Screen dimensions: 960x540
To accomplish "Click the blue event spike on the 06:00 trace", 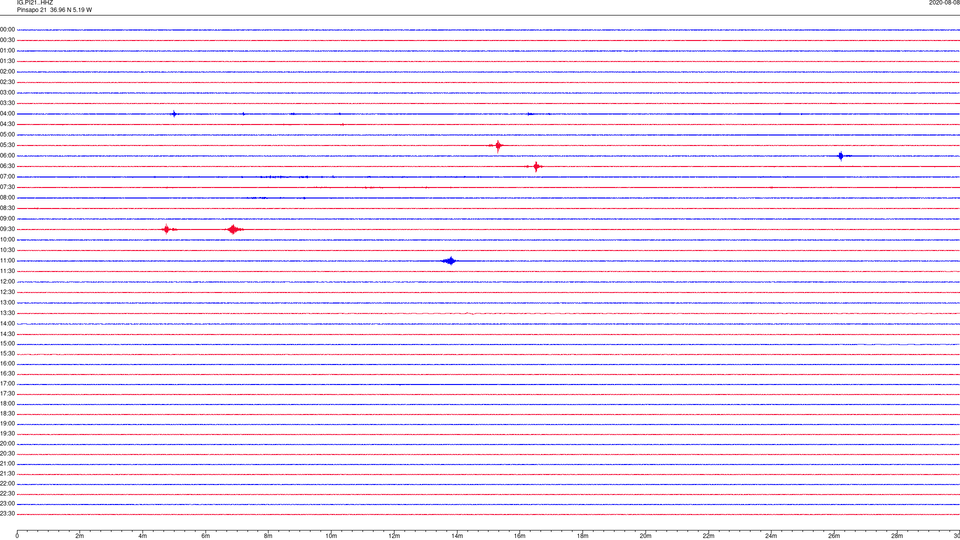I will coord(841,156).
